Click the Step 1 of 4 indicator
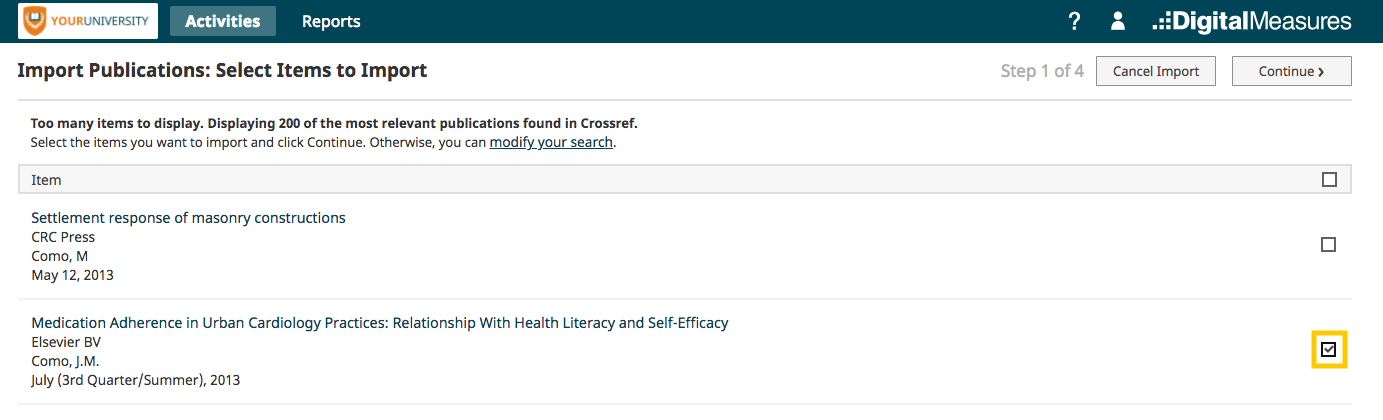Screen dimensions: 1383x420 1042,71
